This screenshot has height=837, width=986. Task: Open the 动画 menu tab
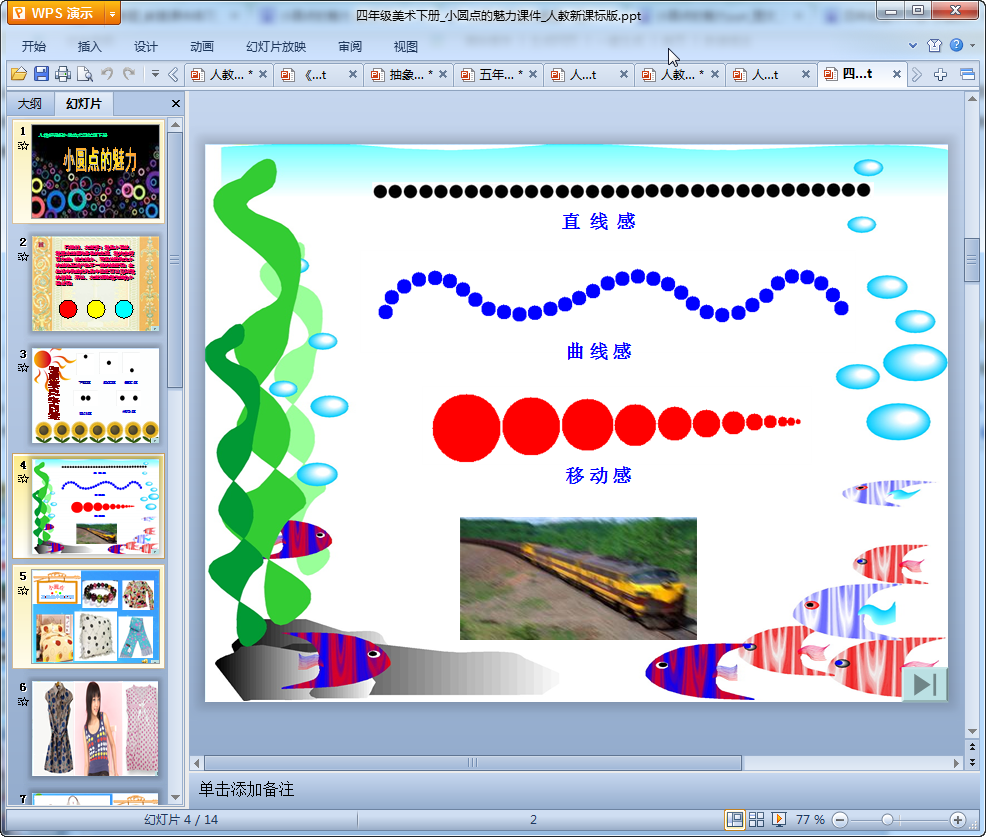click(202, 47)
